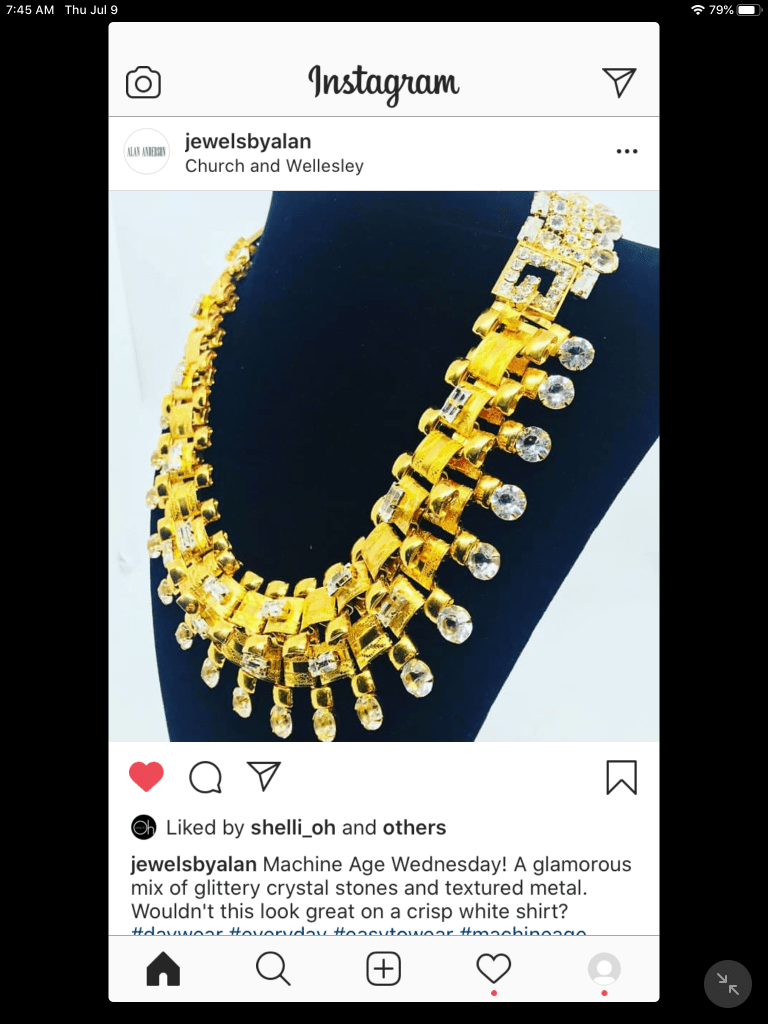Open the Search magnifier tab
Image resolution: width=768 pixels, height=1024 pixels.
coord(273,968)
